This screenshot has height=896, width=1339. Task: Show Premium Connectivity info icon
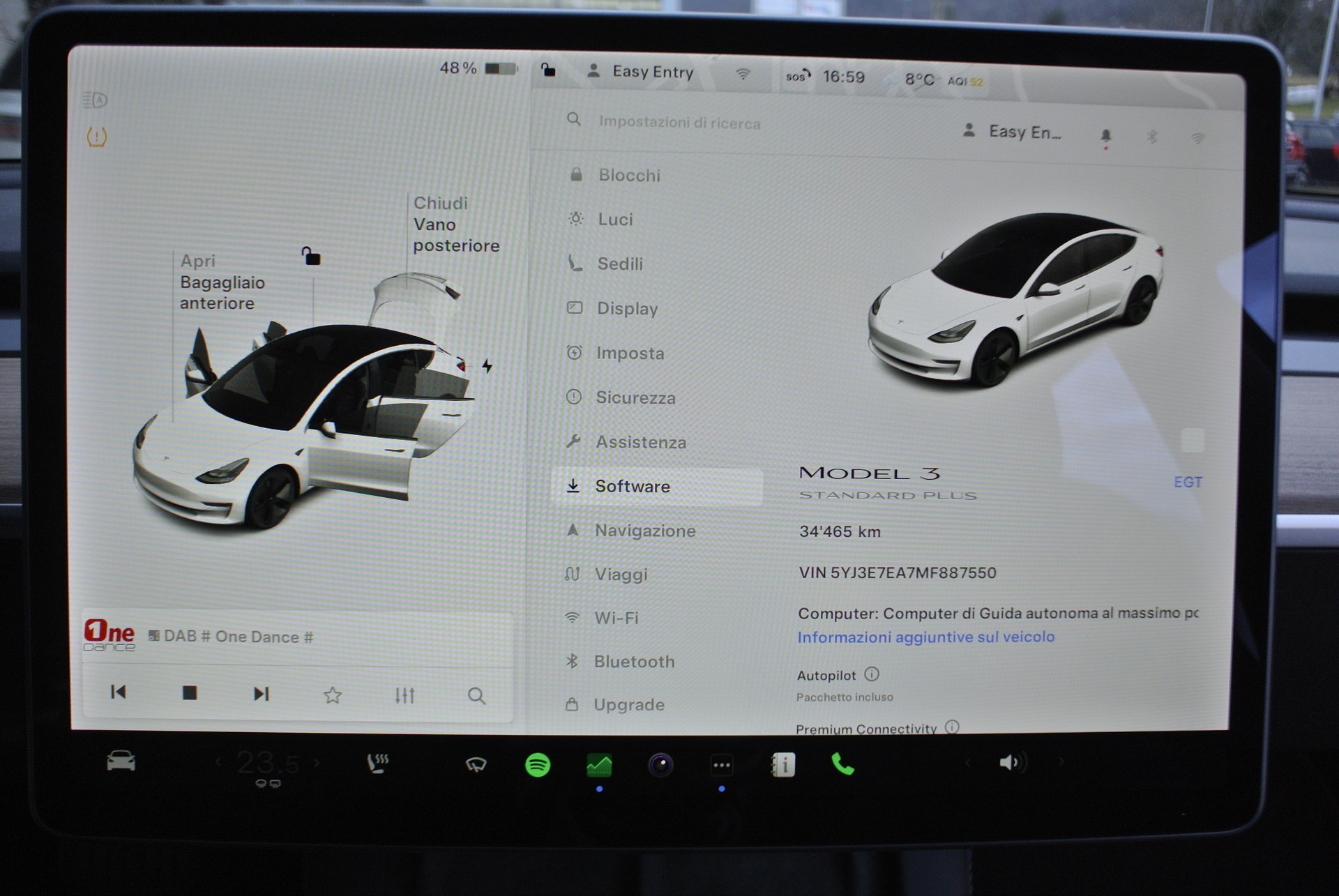point(952,727)
